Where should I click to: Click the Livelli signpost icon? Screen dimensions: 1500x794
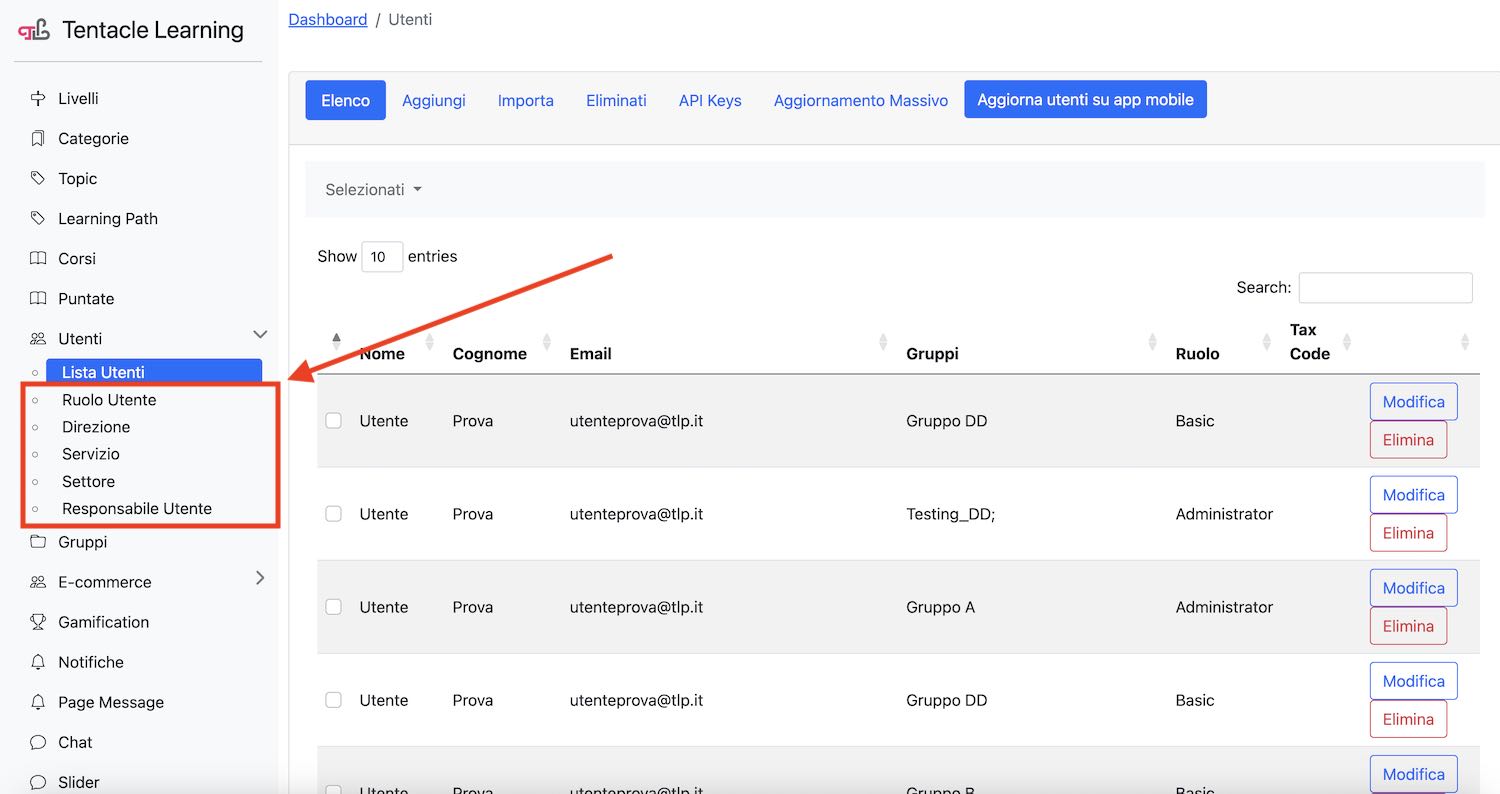38,98
